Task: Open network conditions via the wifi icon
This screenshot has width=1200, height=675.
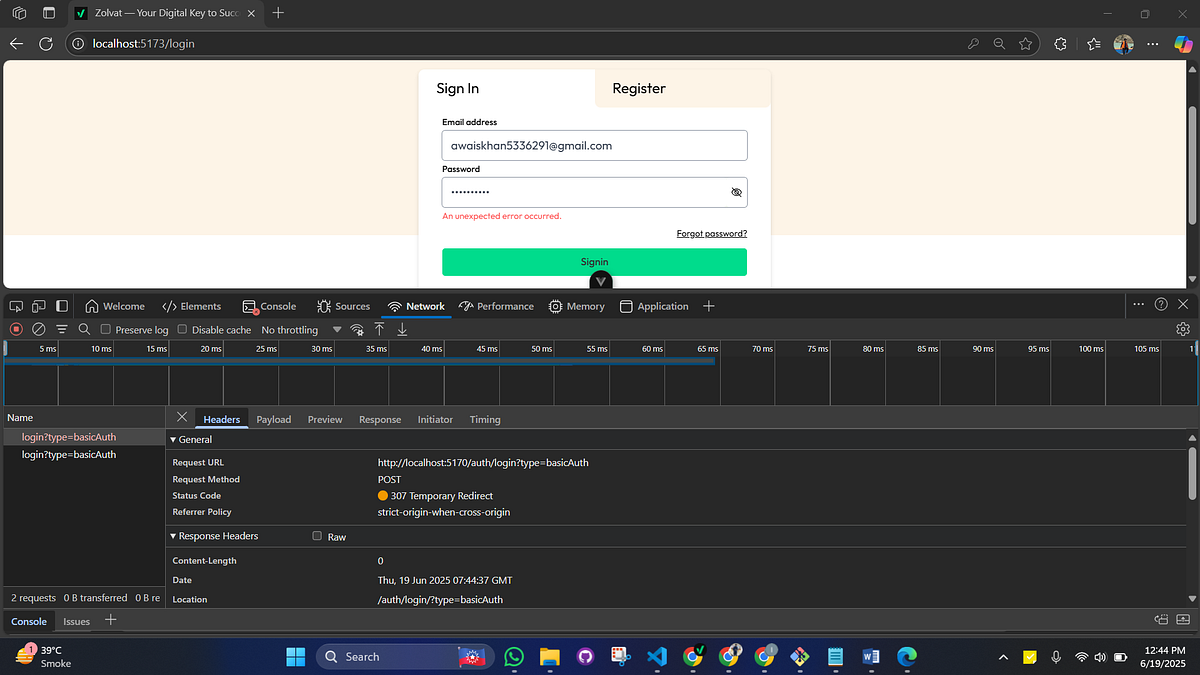Action: coord(357,329)
